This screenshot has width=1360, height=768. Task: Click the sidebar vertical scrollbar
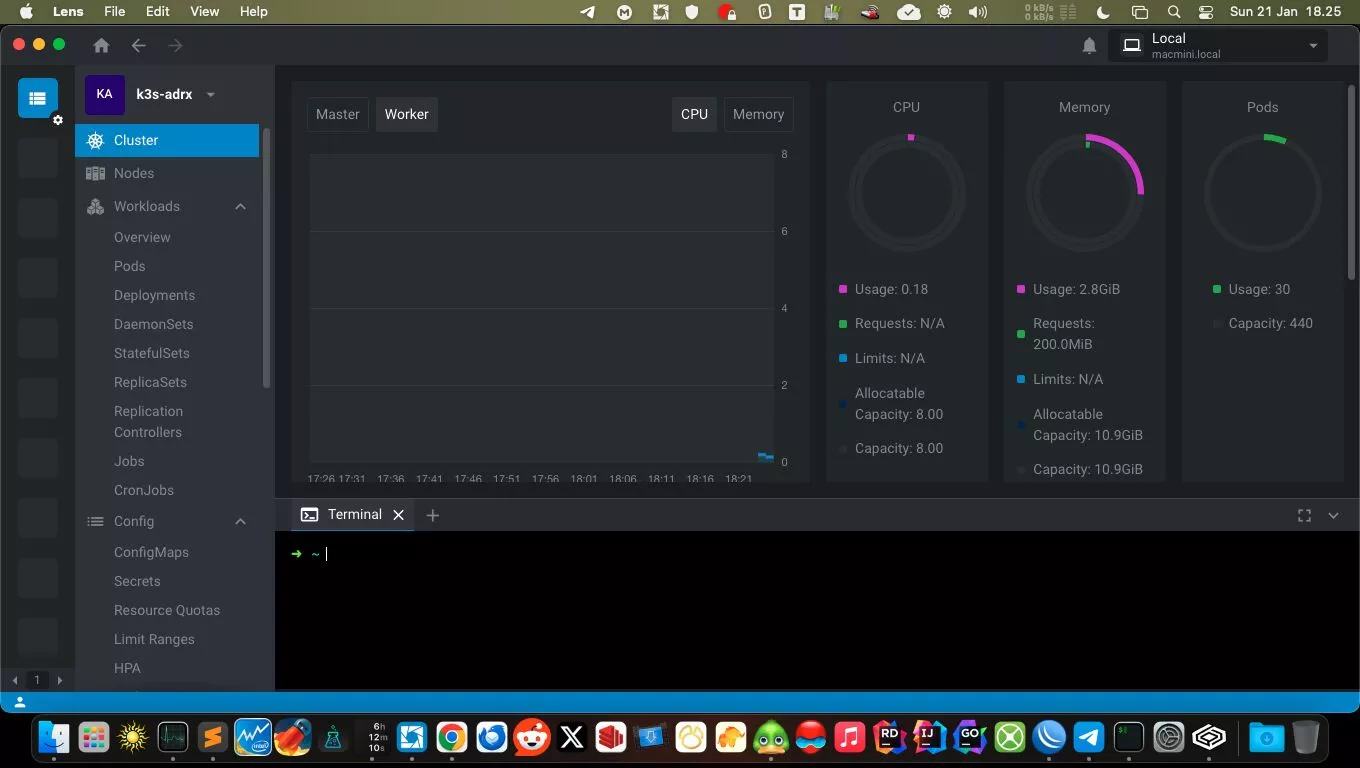pos(266,258)
